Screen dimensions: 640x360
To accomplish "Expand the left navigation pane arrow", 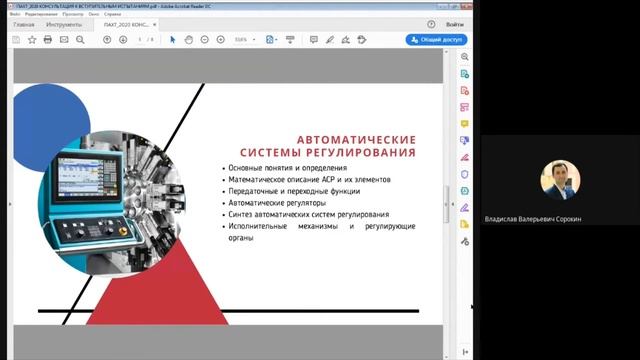I will 10,204.
